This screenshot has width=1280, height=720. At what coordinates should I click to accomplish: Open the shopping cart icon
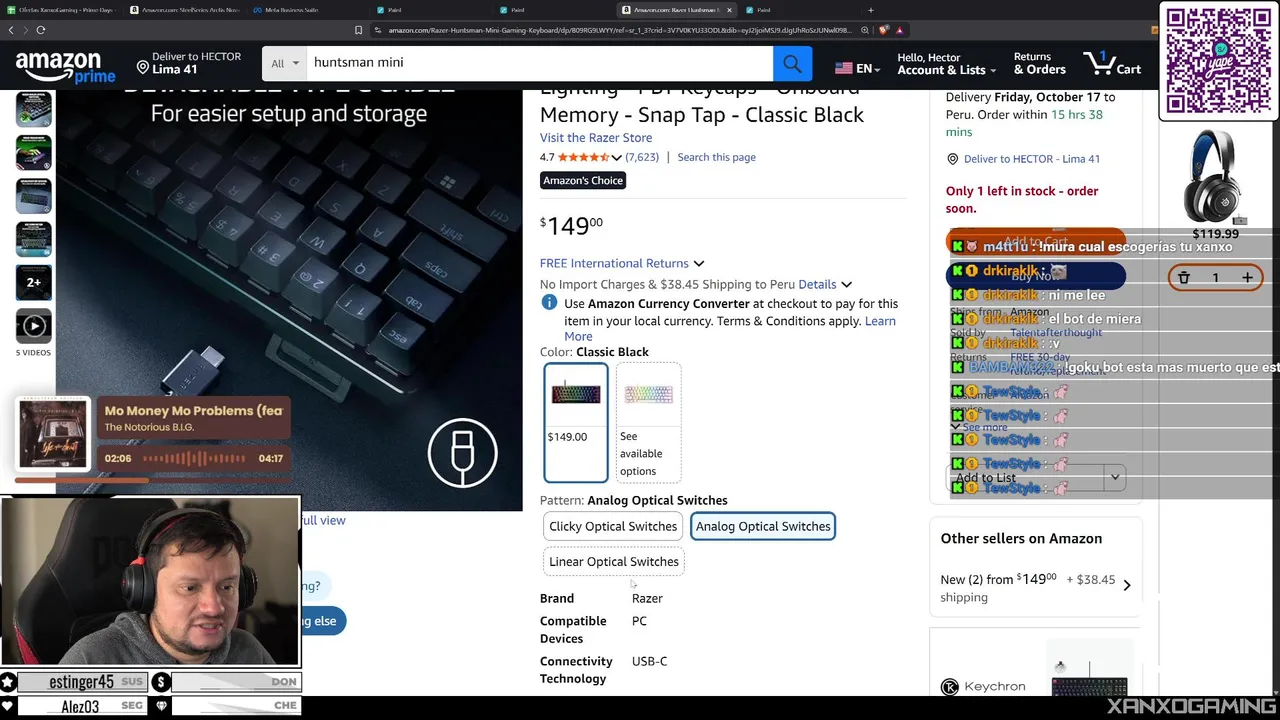point(1112,65)
